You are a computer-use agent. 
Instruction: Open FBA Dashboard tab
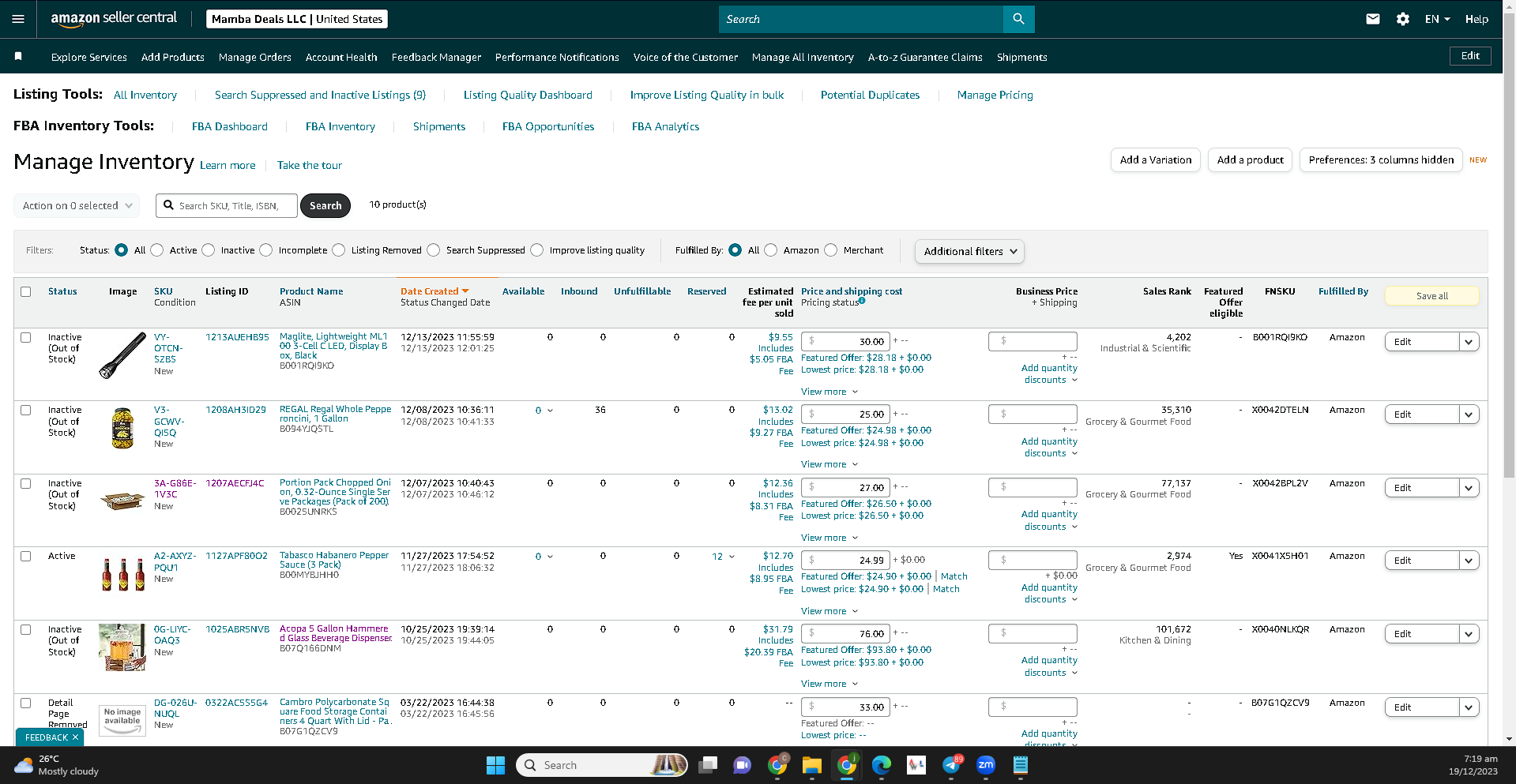coord(229,126)
